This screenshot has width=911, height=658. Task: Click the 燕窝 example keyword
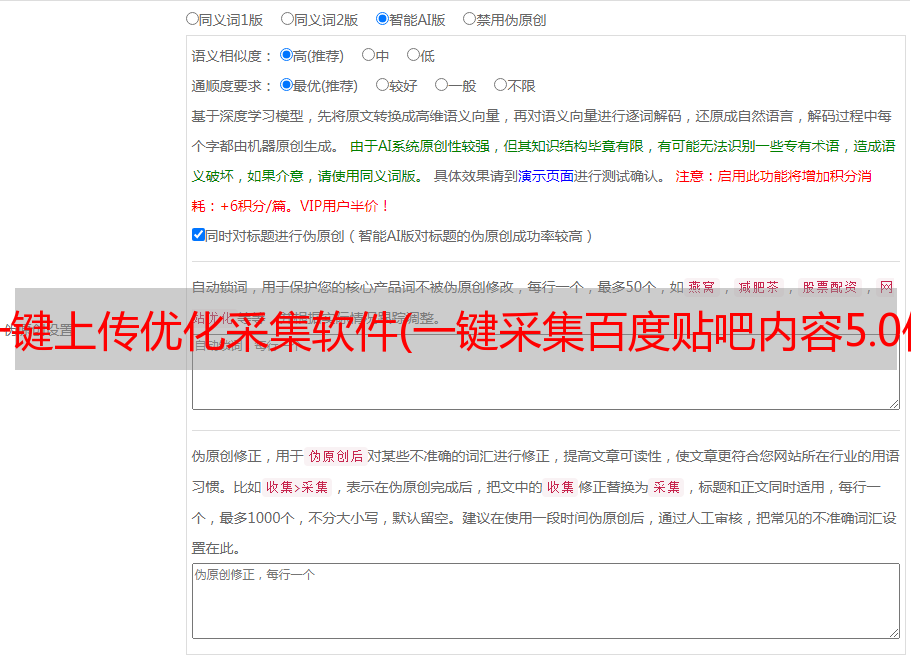(701, 287)
